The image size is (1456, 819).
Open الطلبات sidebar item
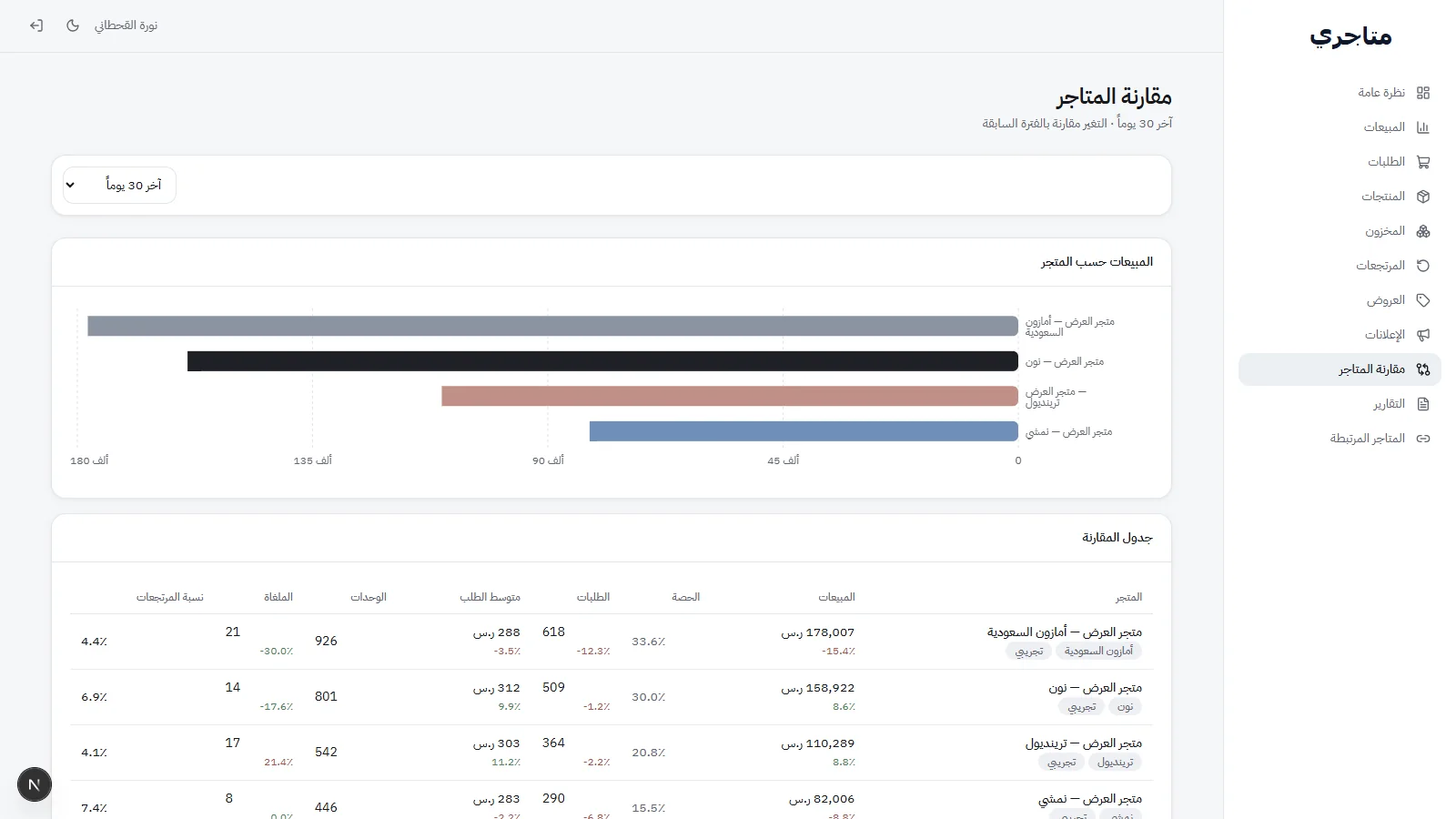[x=1340, y=162]
